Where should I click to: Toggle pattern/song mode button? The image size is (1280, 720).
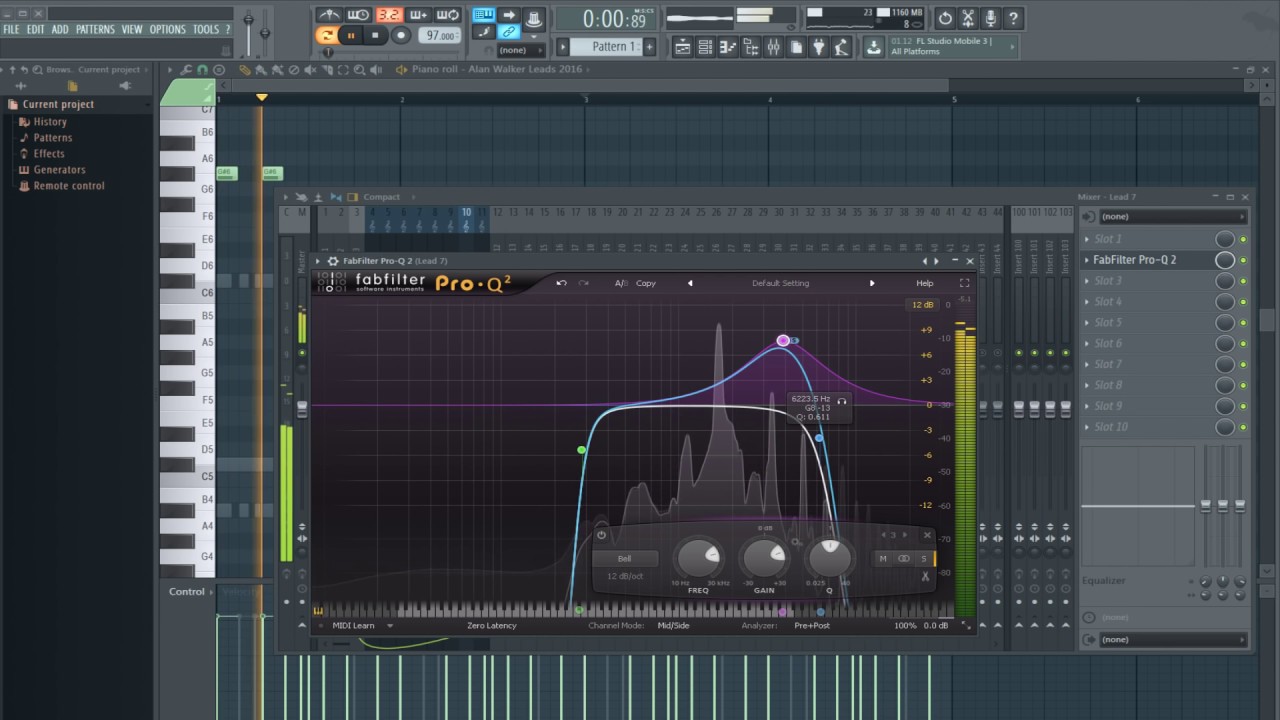(326, 35)
